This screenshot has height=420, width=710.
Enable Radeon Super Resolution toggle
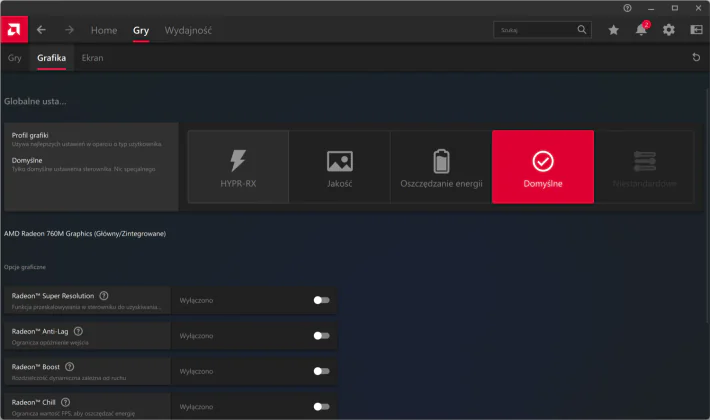[321, 300]
